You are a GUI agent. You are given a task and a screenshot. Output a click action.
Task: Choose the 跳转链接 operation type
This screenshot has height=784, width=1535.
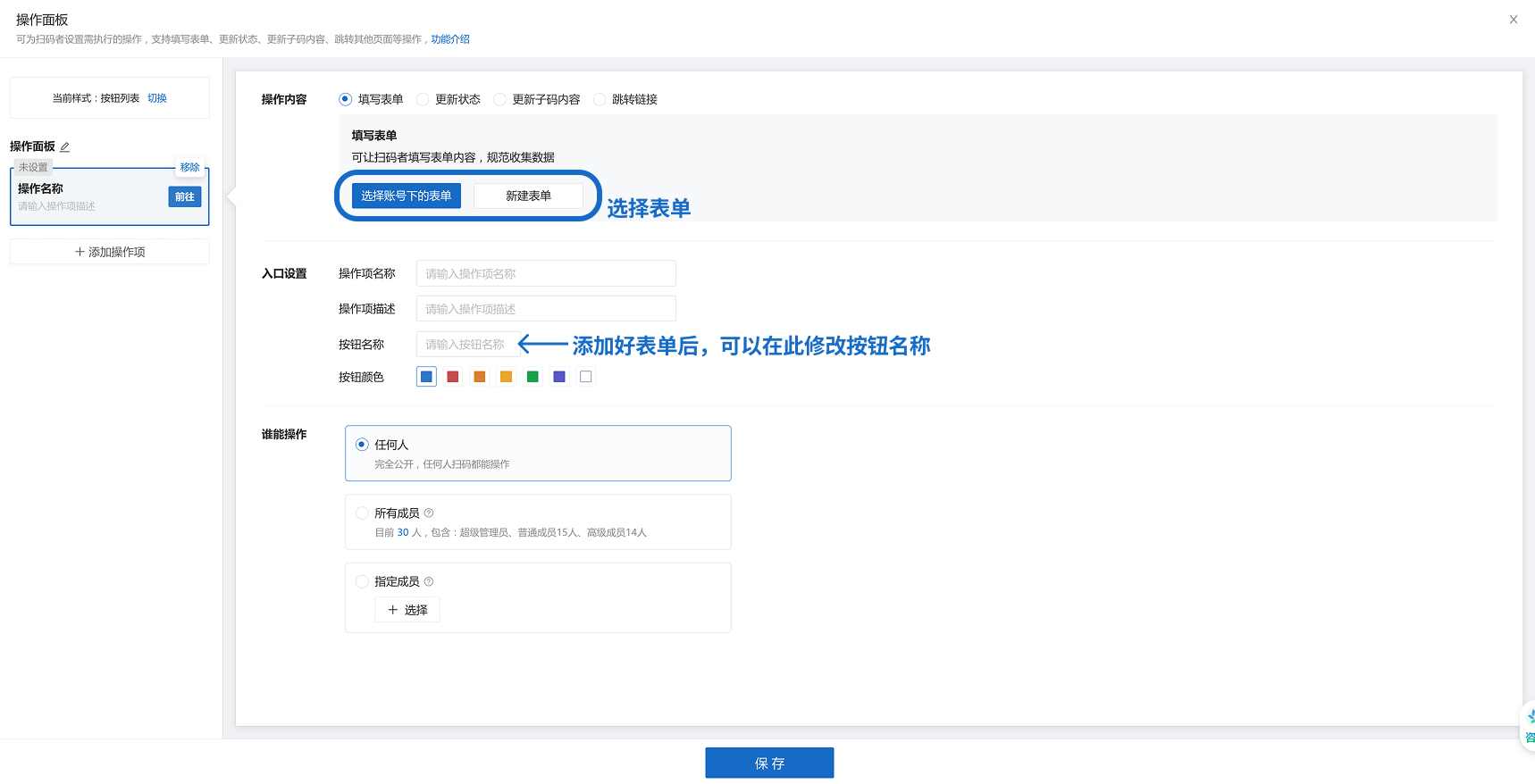click(600, 99)
